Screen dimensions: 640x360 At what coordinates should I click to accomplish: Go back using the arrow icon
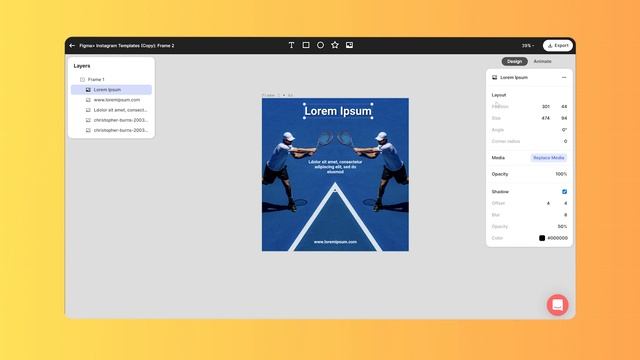(72, 46)
